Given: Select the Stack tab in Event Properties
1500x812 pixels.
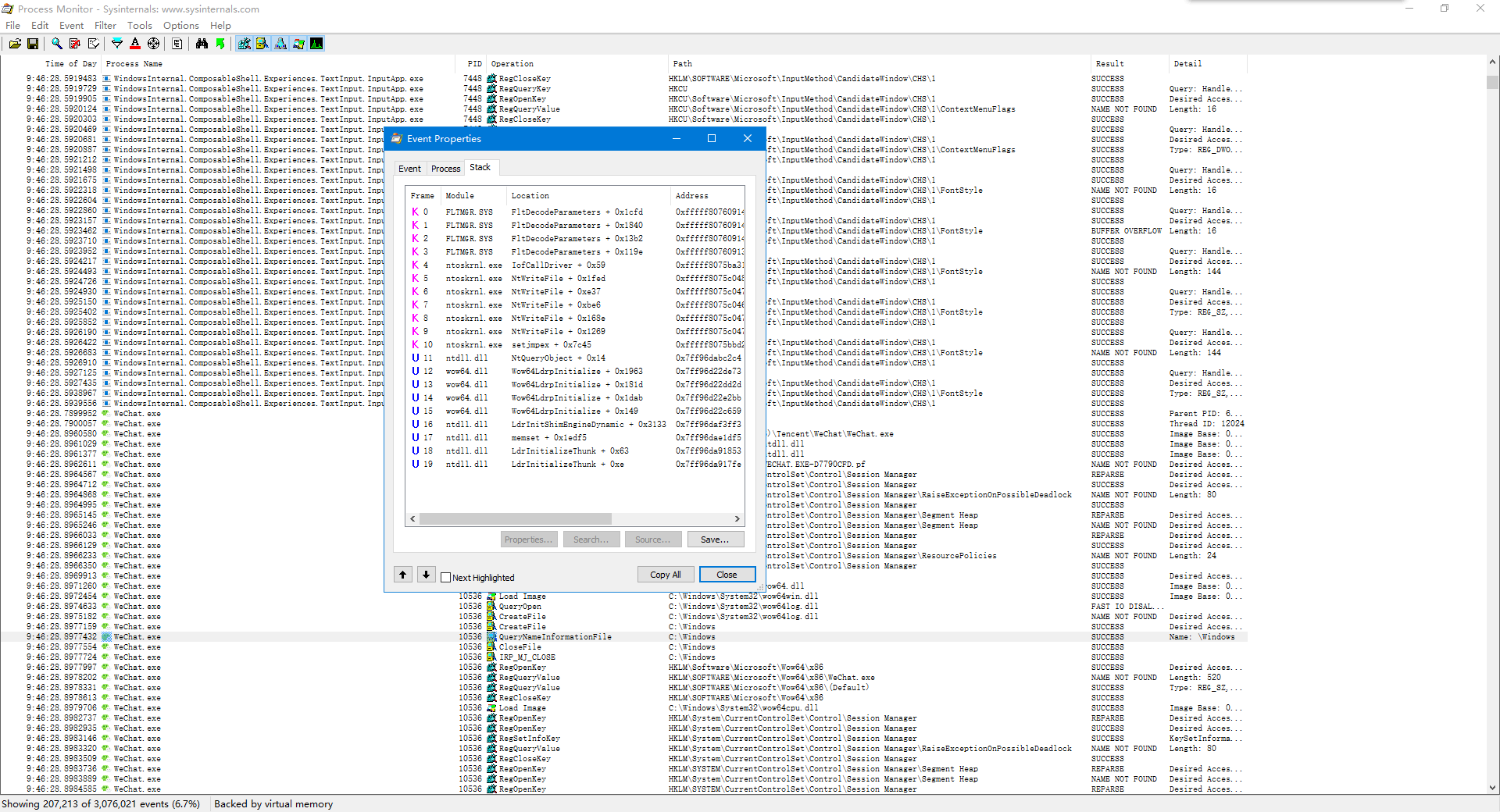Looking at the screenshot, I should pyautogui.click(x=480, y=167).
